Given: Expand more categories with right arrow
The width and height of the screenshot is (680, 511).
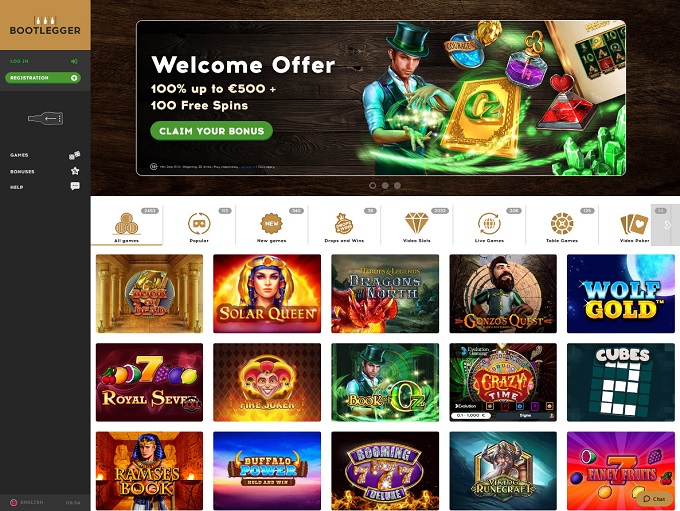Looking at the screenshot, I should click(x=667, y=225).
